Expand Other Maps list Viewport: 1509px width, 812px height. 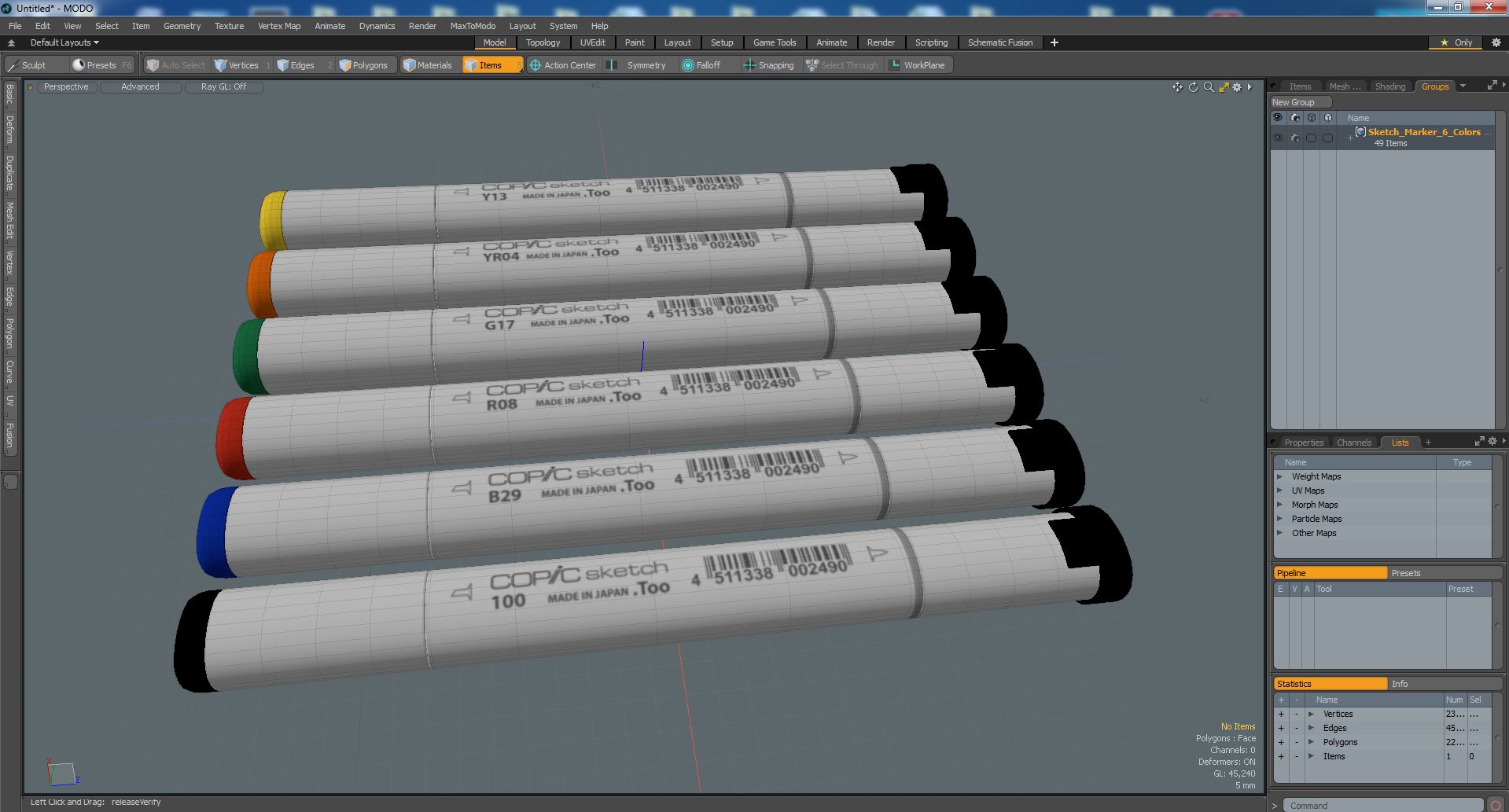[1280, 533]
